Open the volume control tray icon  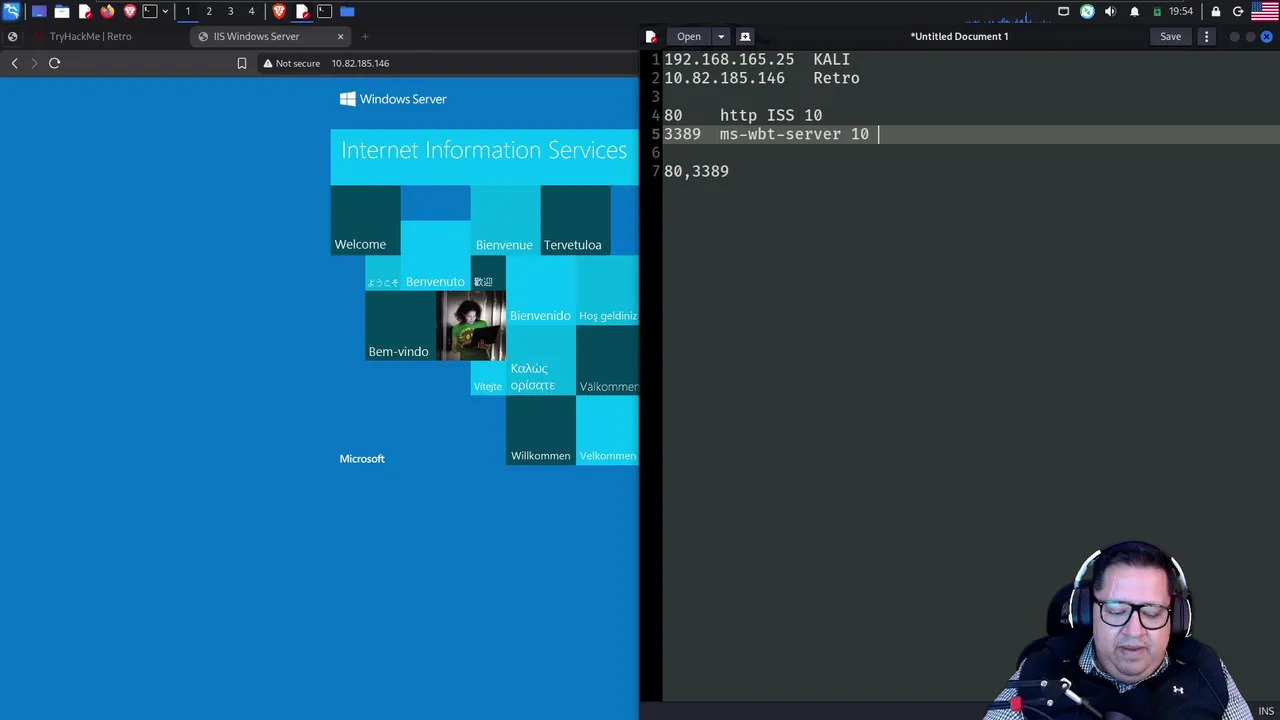[x=1110, y=11]
